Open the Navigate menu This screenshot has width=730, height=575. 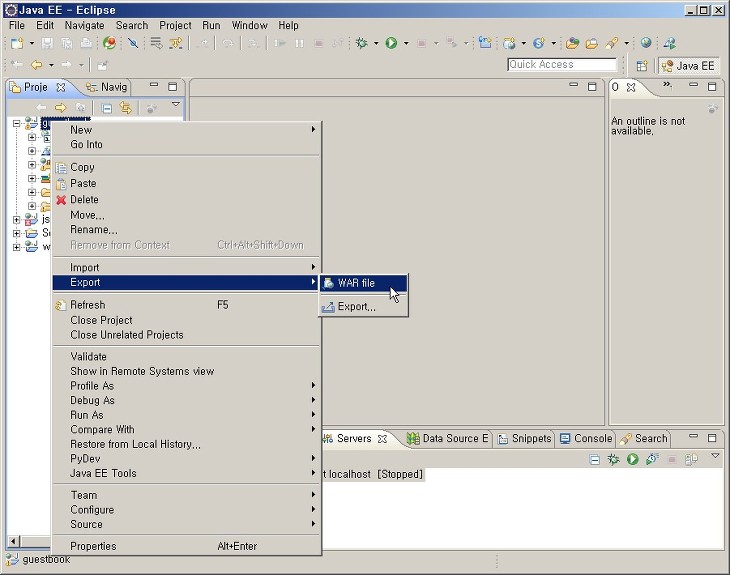click(x=84, y=25)
